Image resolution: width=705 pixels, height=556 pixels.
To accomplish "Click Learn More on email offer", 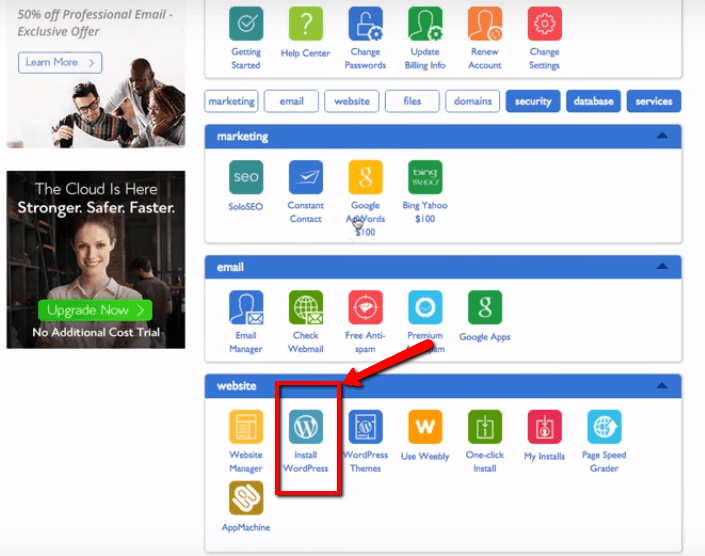I will (60, 62).
